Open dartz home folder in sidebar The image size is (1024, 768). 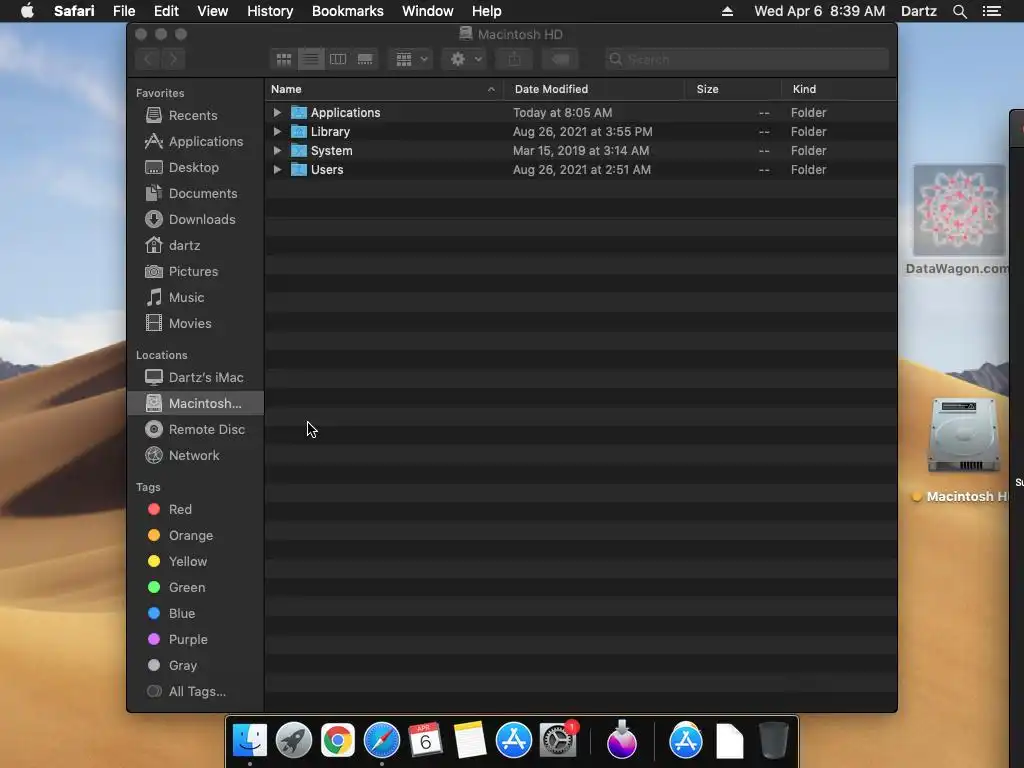pyautogui.click(x=196, y=246)
